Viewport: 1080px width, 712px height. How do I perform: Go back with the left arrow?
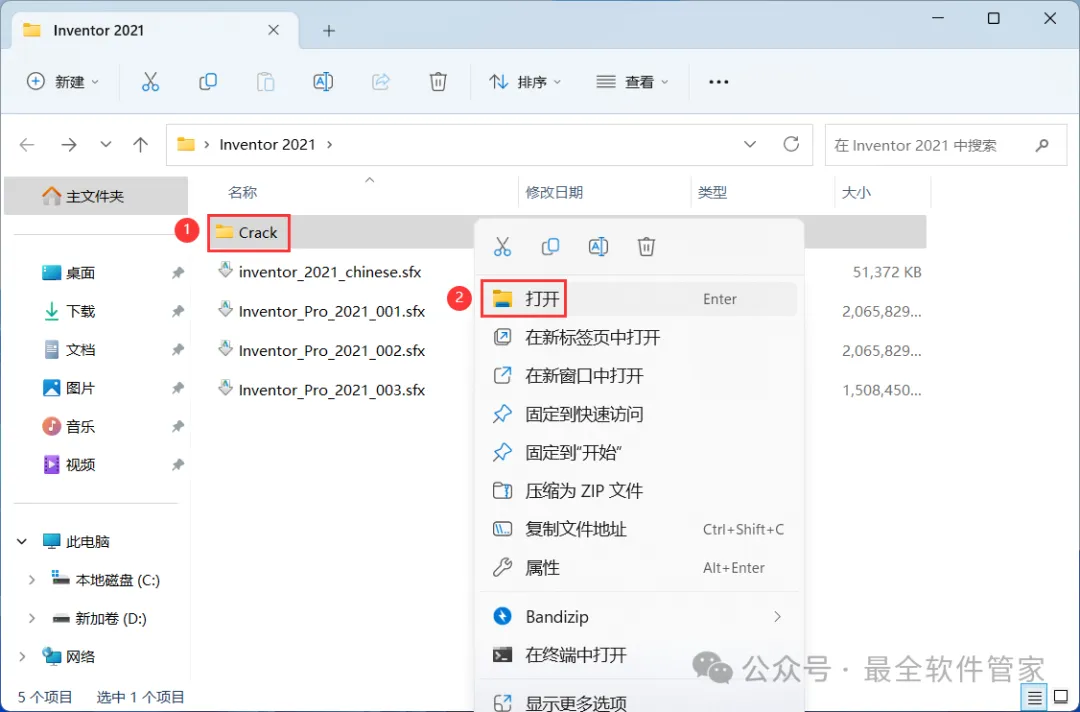click(27, 145)
